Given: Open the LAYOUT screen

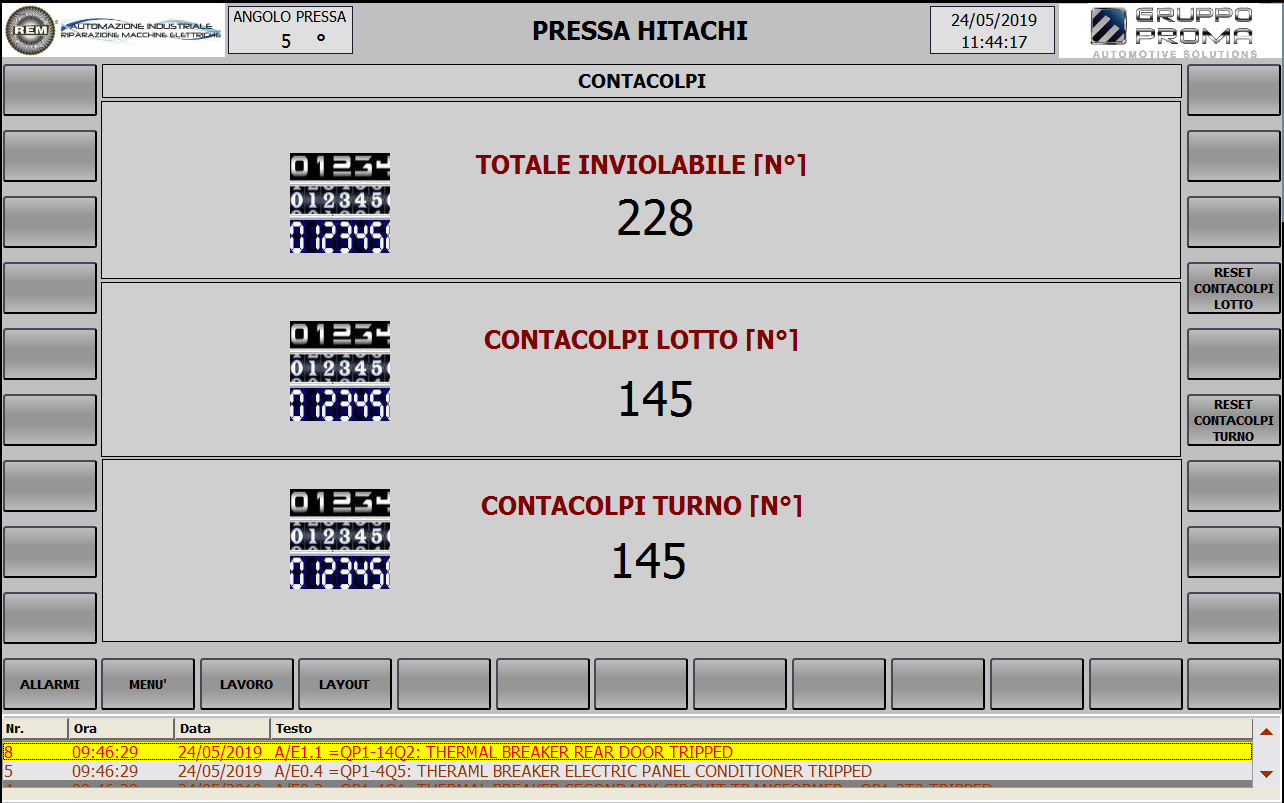Looking at the screenshot, I should point(345,684).
